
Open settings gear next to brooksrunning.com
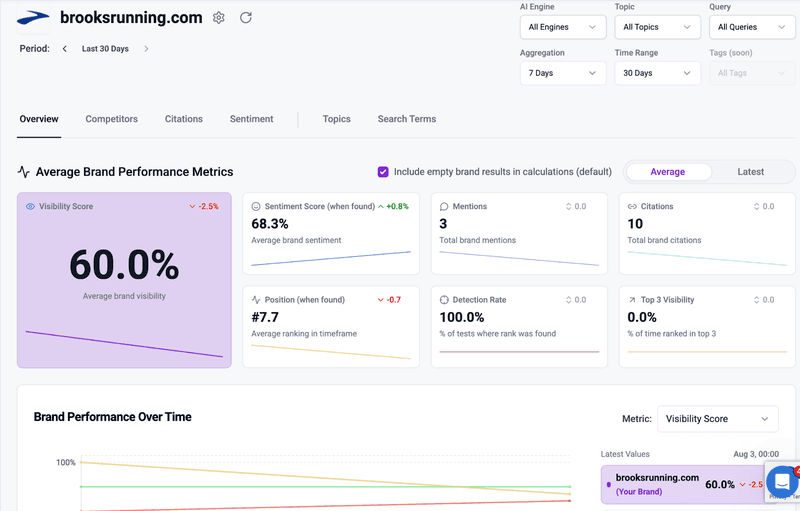click(x=219, y=18)
